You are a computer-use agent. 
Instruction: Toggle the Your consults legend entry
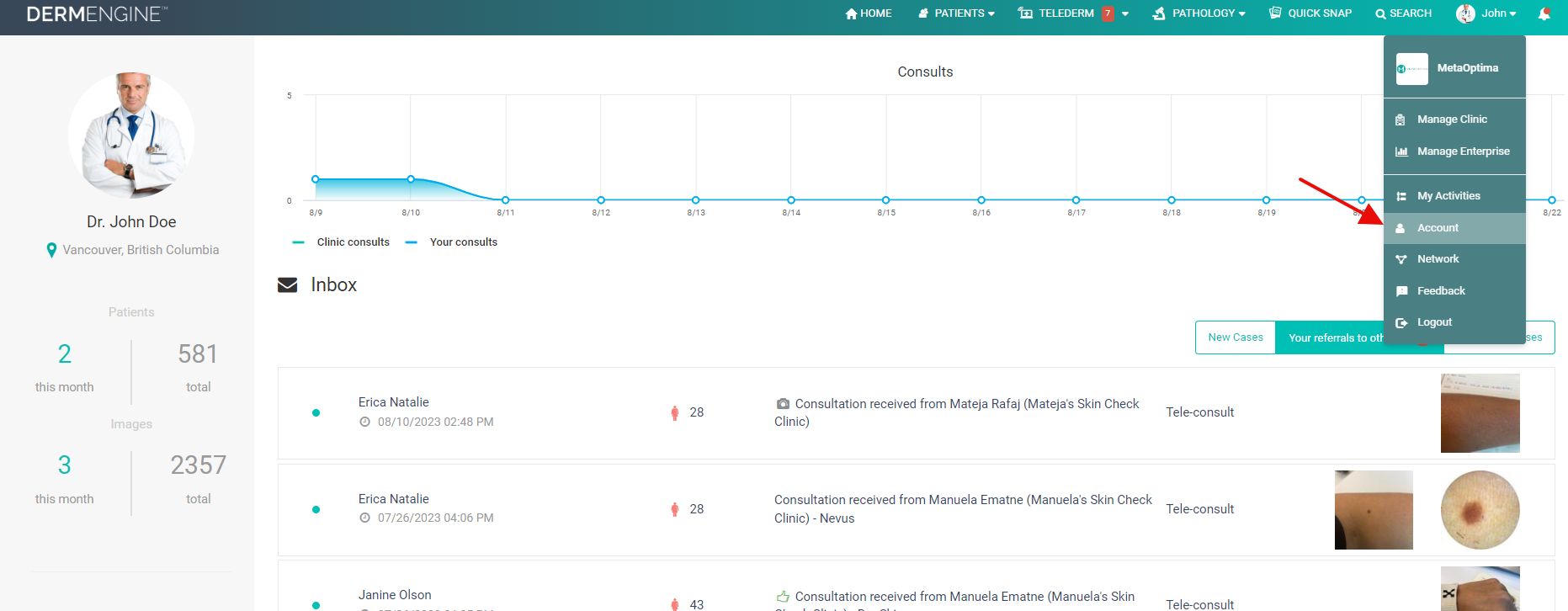click(x=451, y=242)
